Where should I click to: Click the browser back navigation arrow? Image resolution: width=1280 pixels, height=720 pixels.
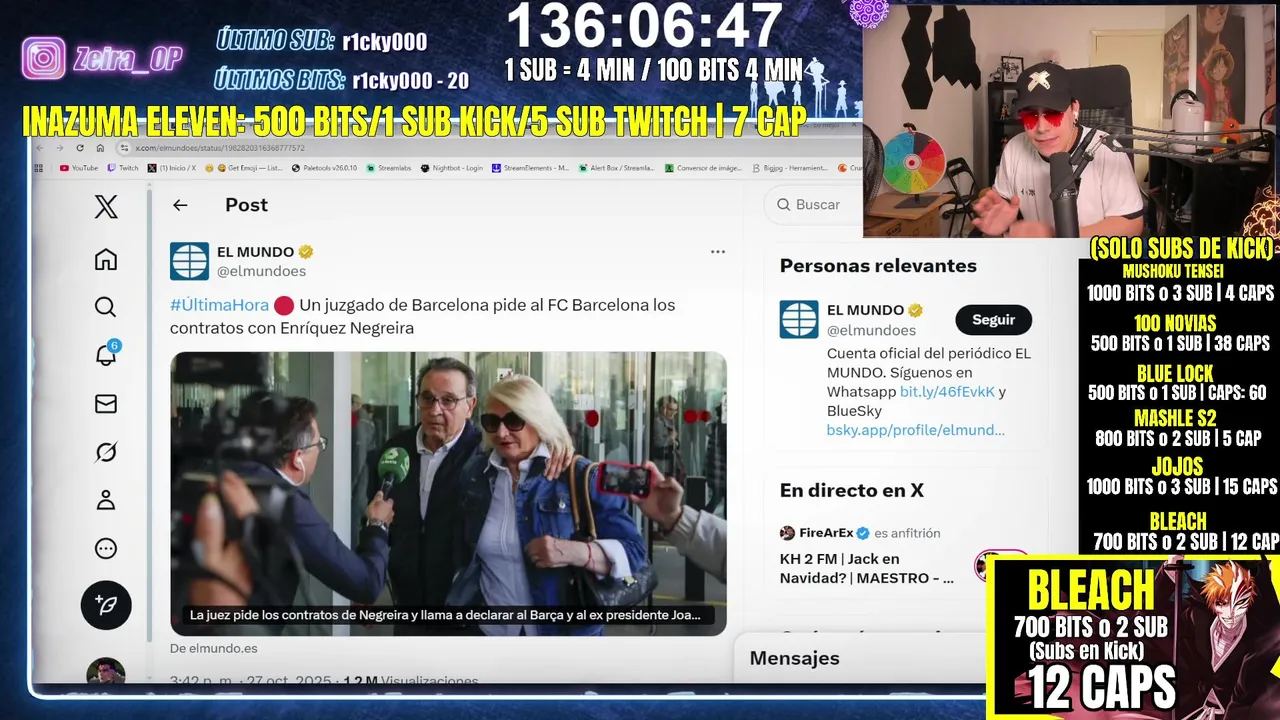[41, 148]
